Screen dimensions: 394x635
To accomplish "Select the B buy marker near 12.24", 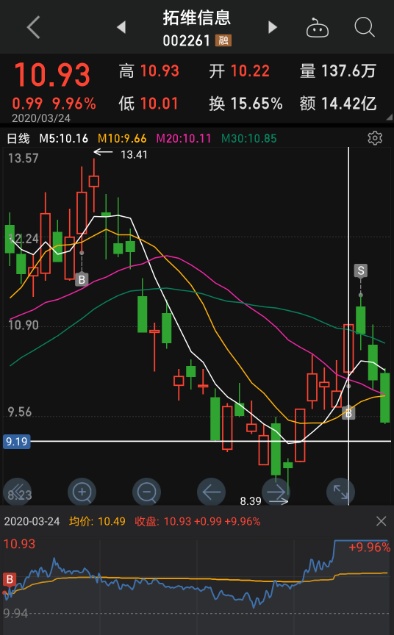I will pos(82,279).
